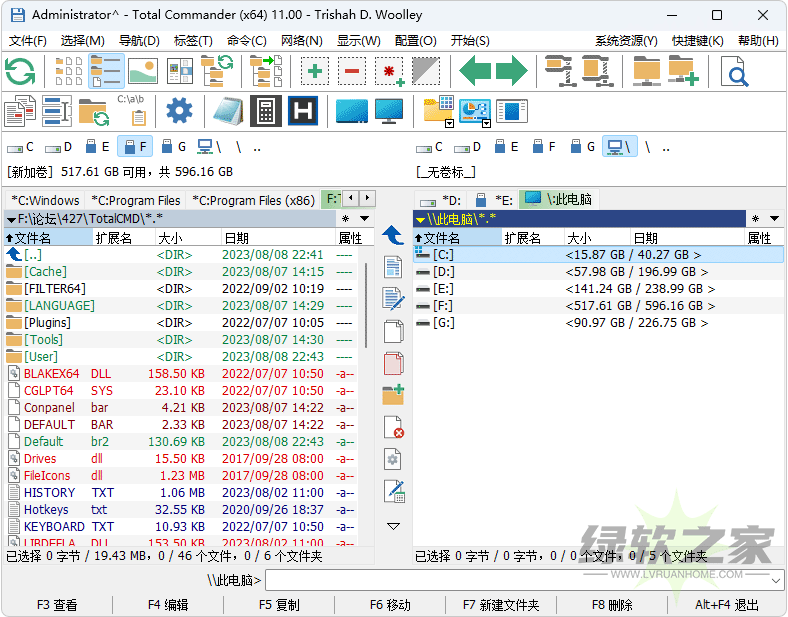Image resolution: width=788 pixels, height=617 pixels.
Task: Click the notepad icon in second toolbar
Action: pyautogui.click(x=228, y=110)
